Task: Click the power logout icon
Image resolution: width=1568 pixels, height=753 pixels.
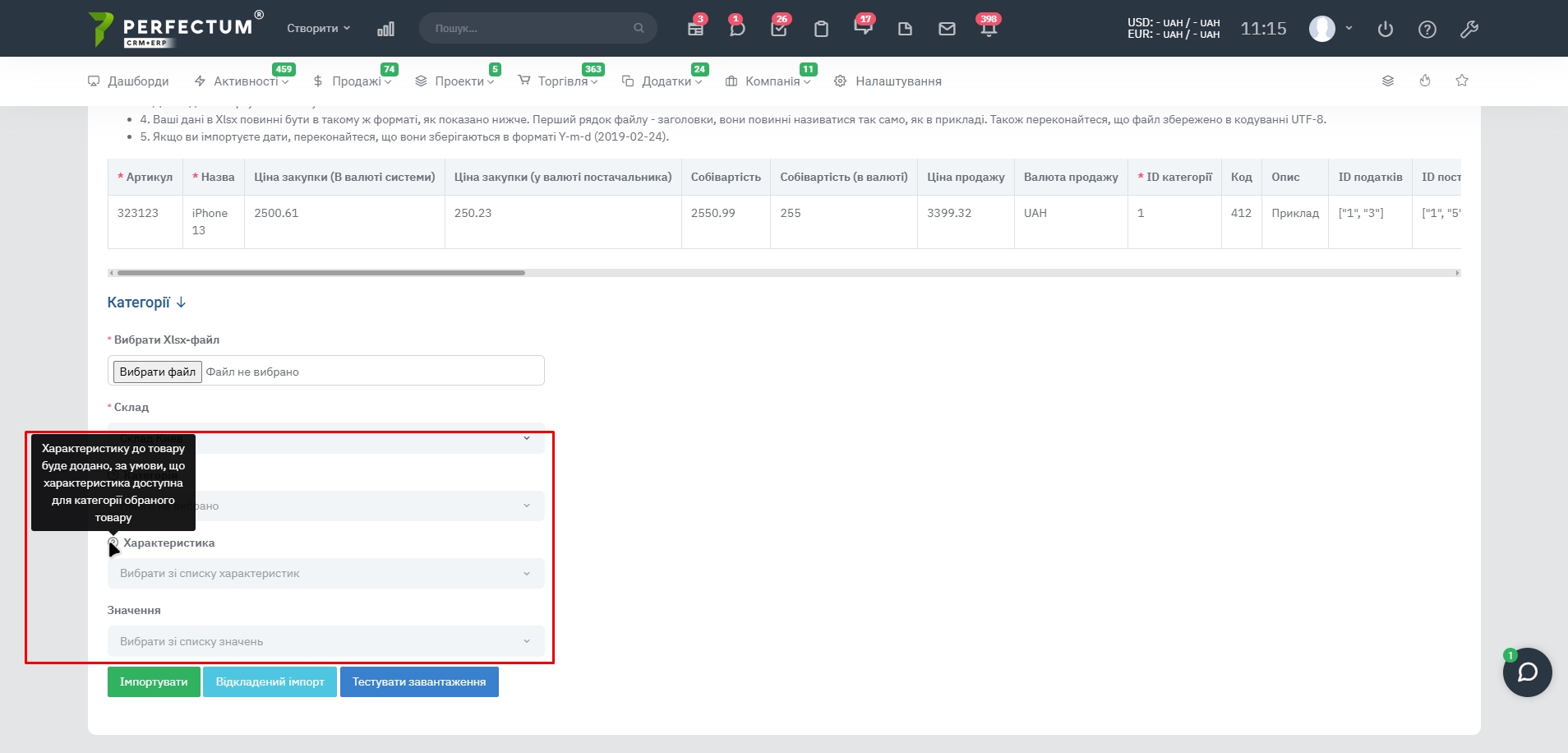Action: tap(1385, 29)
